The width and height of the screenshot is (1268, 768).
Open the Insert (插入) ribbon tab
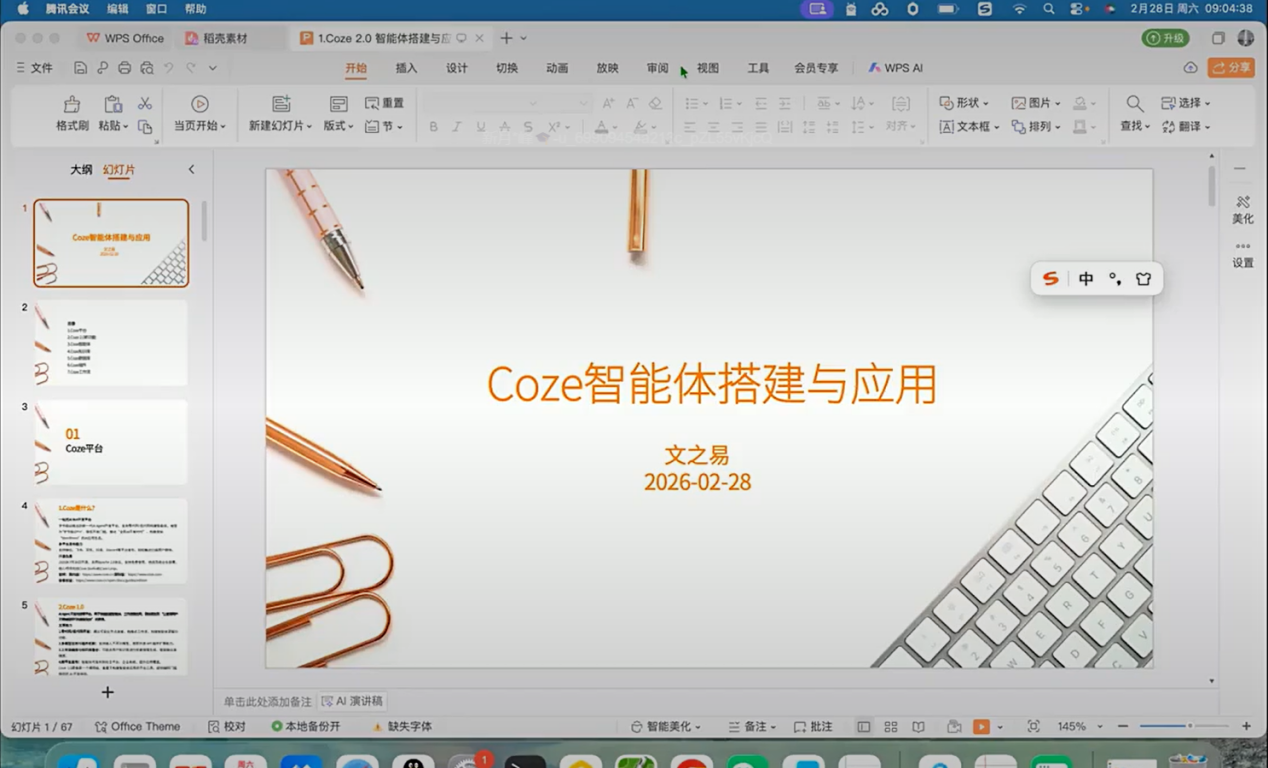coord(406,68)
